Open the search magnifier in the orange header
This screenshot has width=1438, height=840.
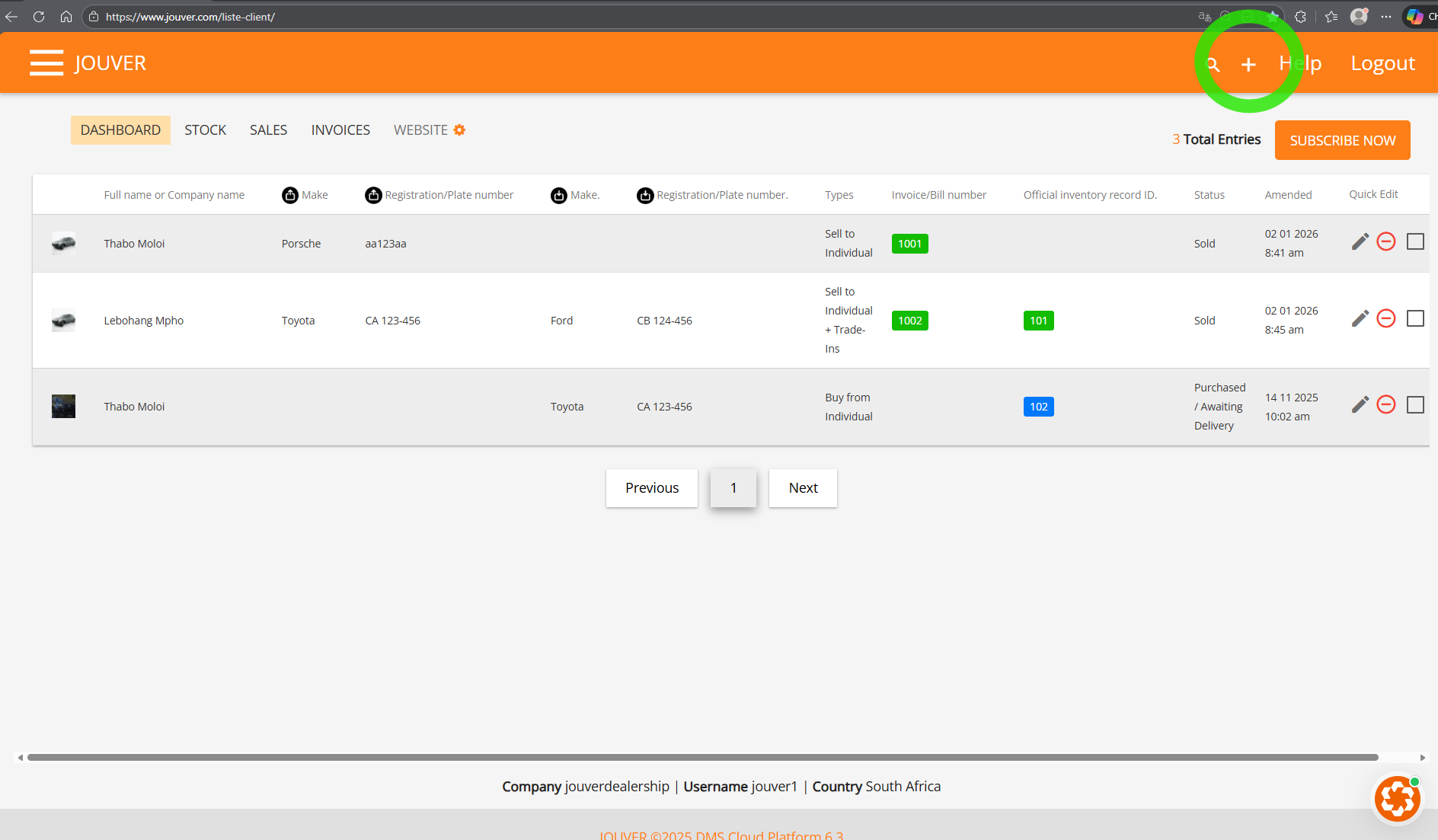click(x=1213, y=65)
